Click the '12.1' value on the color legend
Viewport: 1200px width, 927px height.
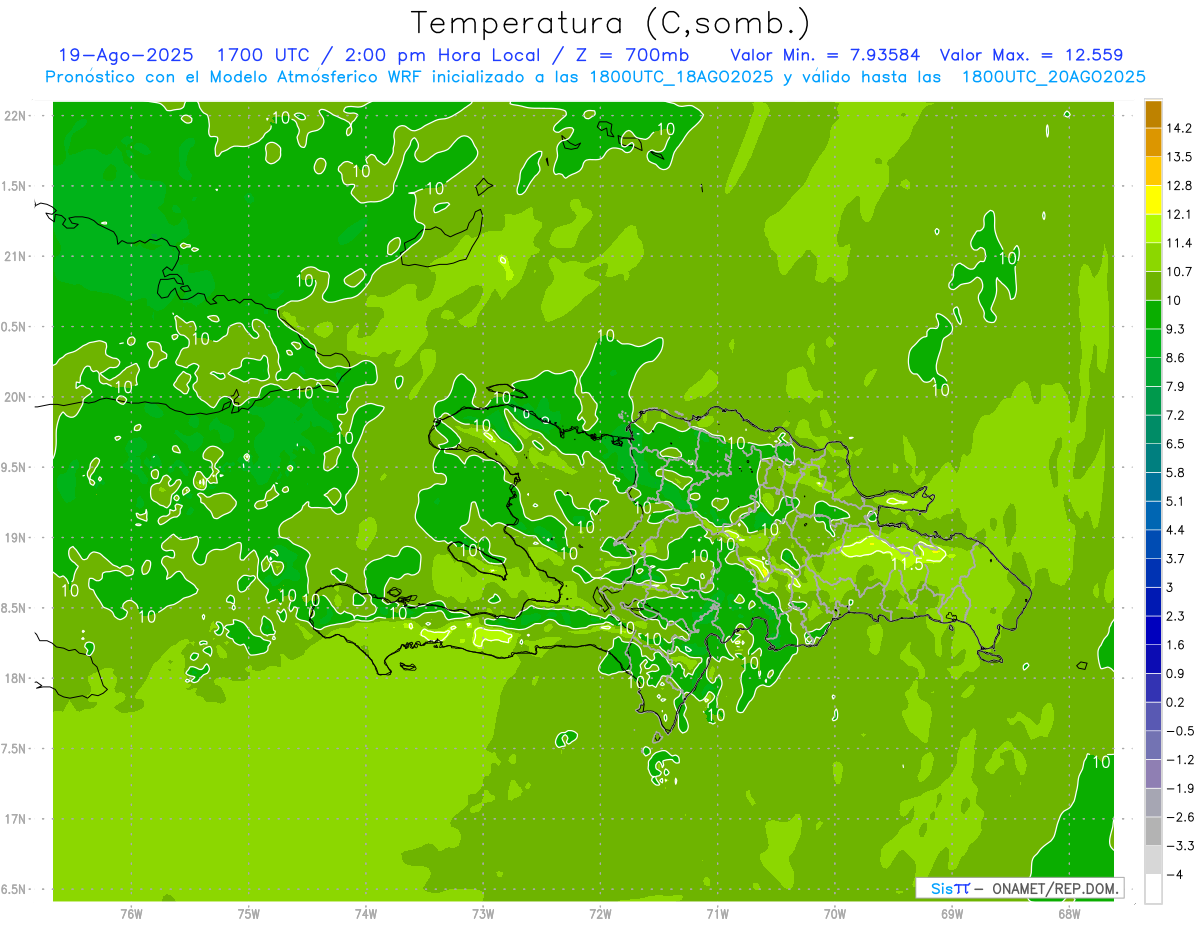coord(1180,214)
